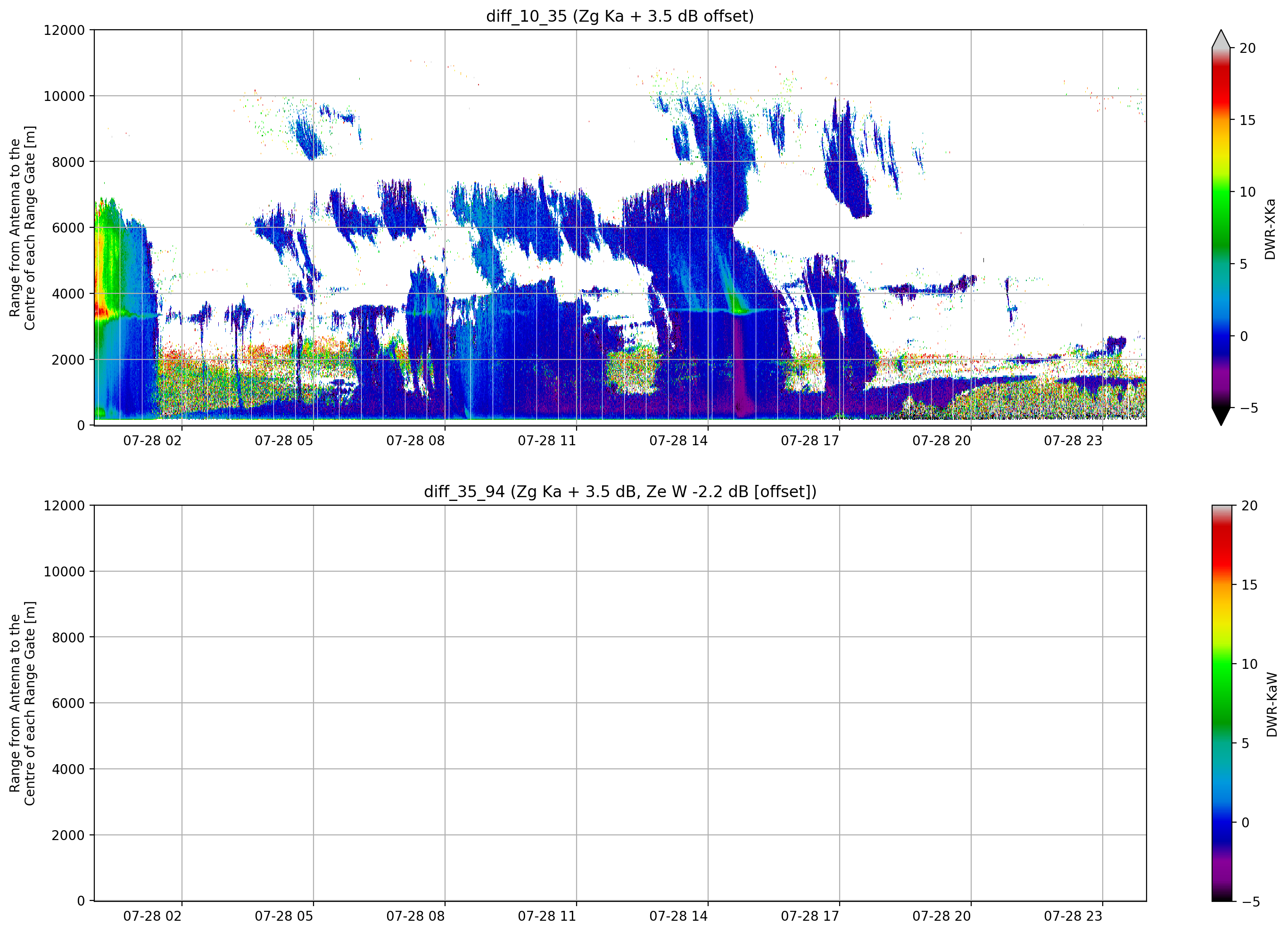Click the bottom plot title diff_35_94
This screenshot has width=1288, height=933.
click(x=620, y=491)
